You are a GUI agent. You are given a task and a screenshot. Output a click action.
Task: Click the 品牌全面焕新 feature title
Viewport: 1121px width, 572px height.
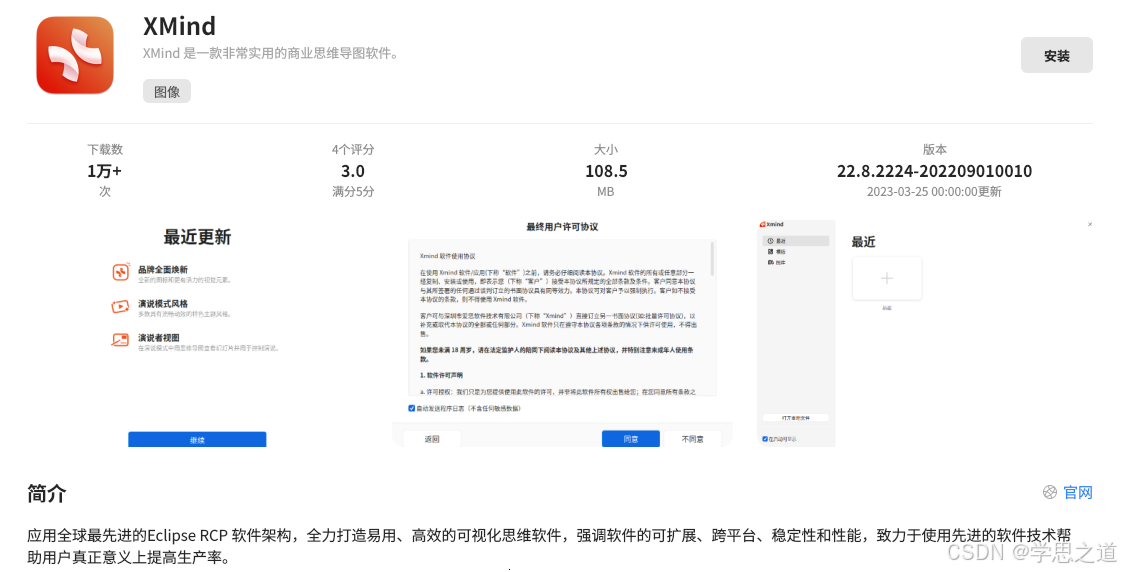pos(163,270)
